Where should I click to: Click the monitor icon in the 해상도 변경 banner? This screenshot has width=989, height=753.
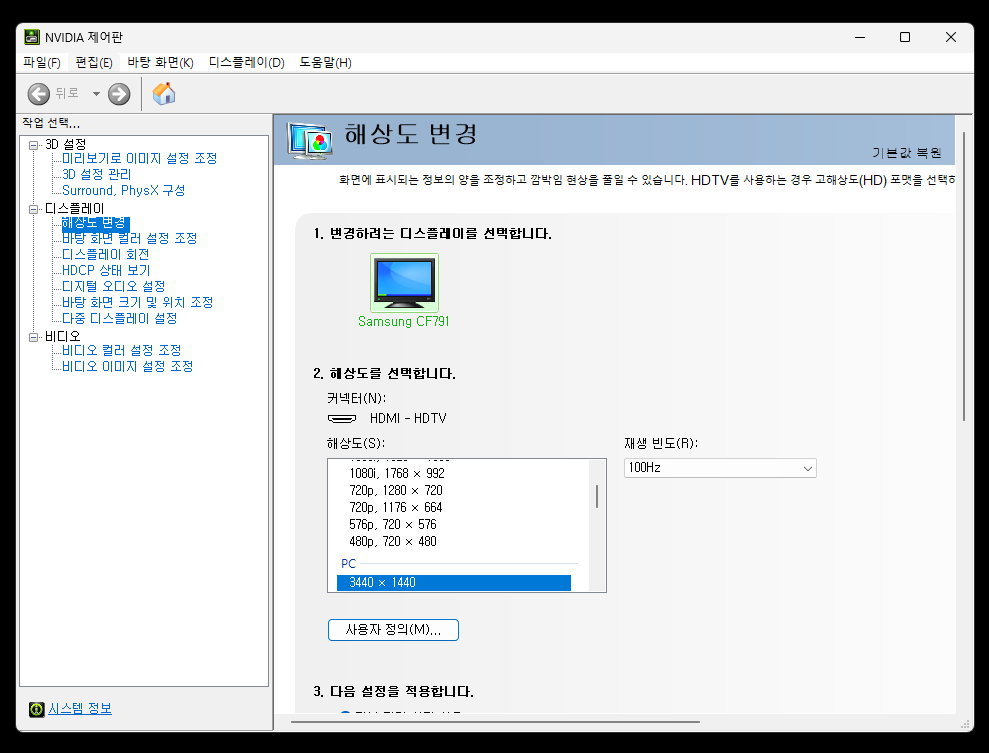[x=307, y=139]
